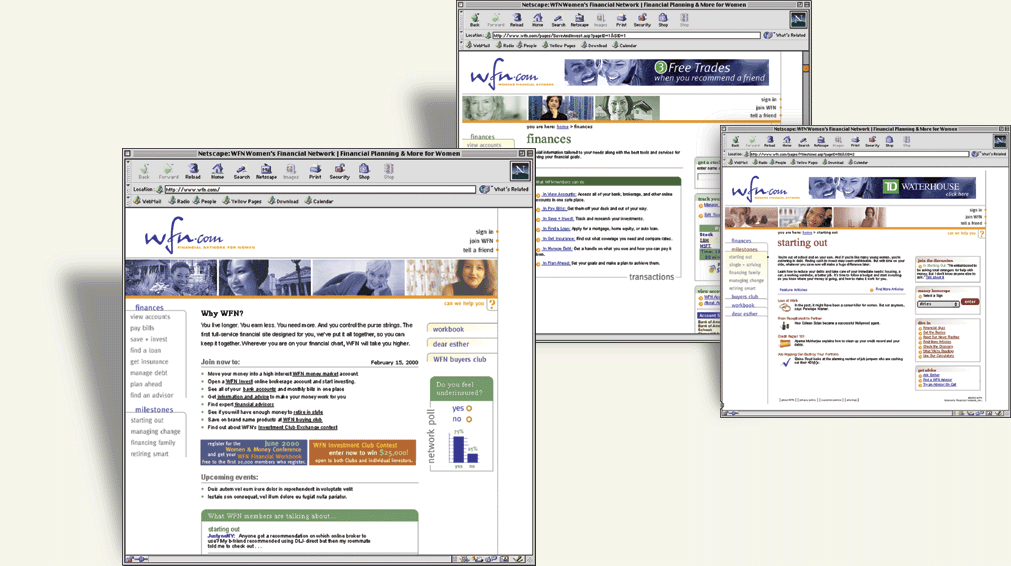
Task: Click the Netscape N logo in the homepage window
Action: click(520, 172)
